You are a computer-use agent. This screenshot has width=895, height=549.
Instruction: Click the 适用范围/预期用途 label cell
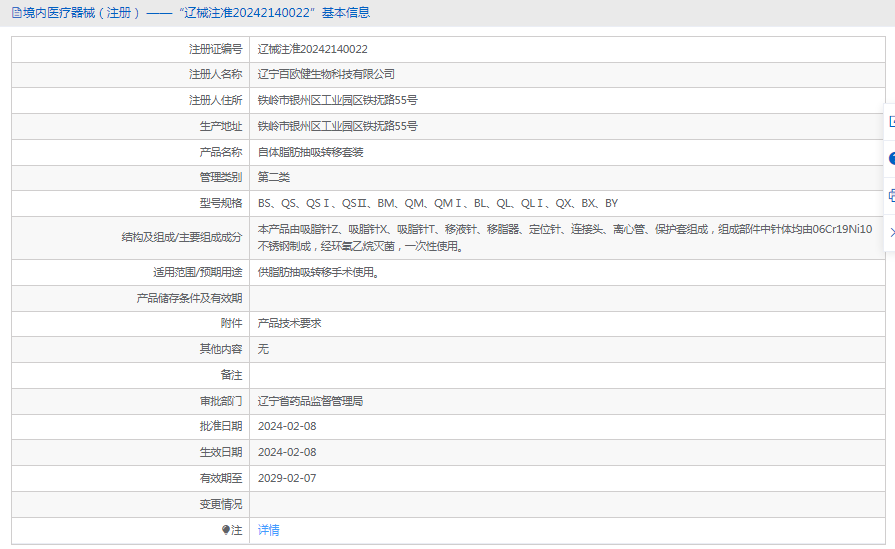(x=131, y=273)
